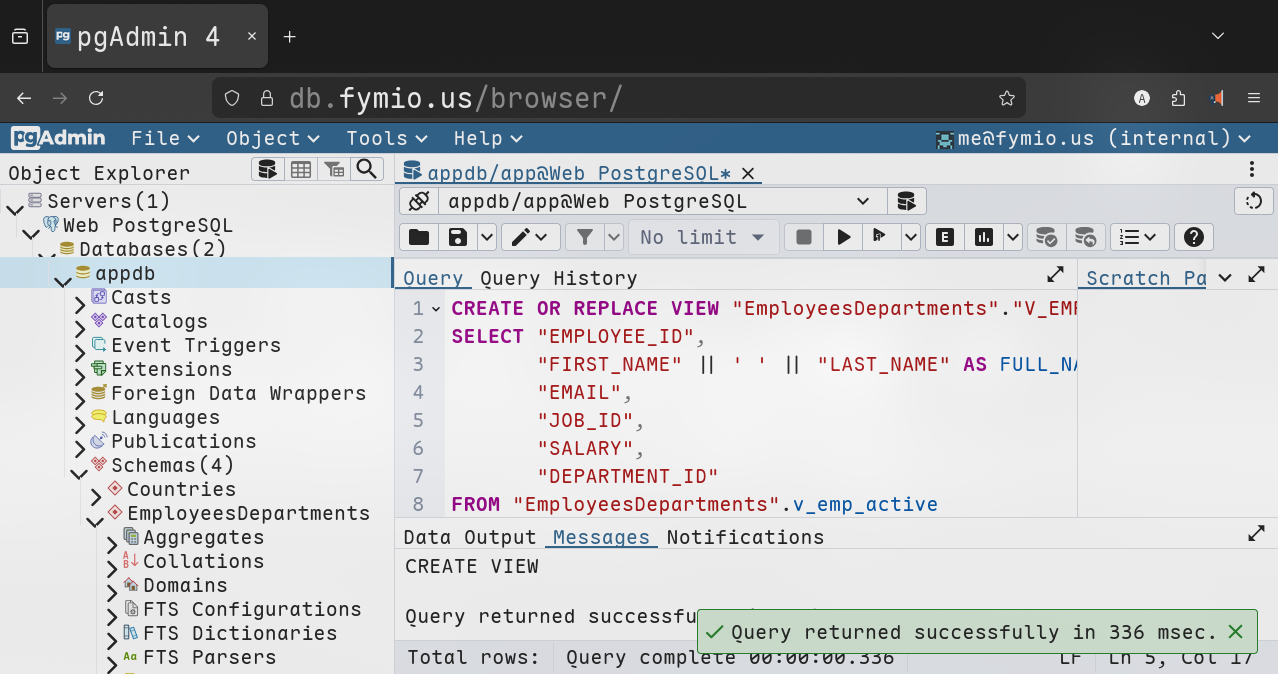Open Search Objects magnifier in Object Explorer
The image size is (1278, 674).
[367, 170]
